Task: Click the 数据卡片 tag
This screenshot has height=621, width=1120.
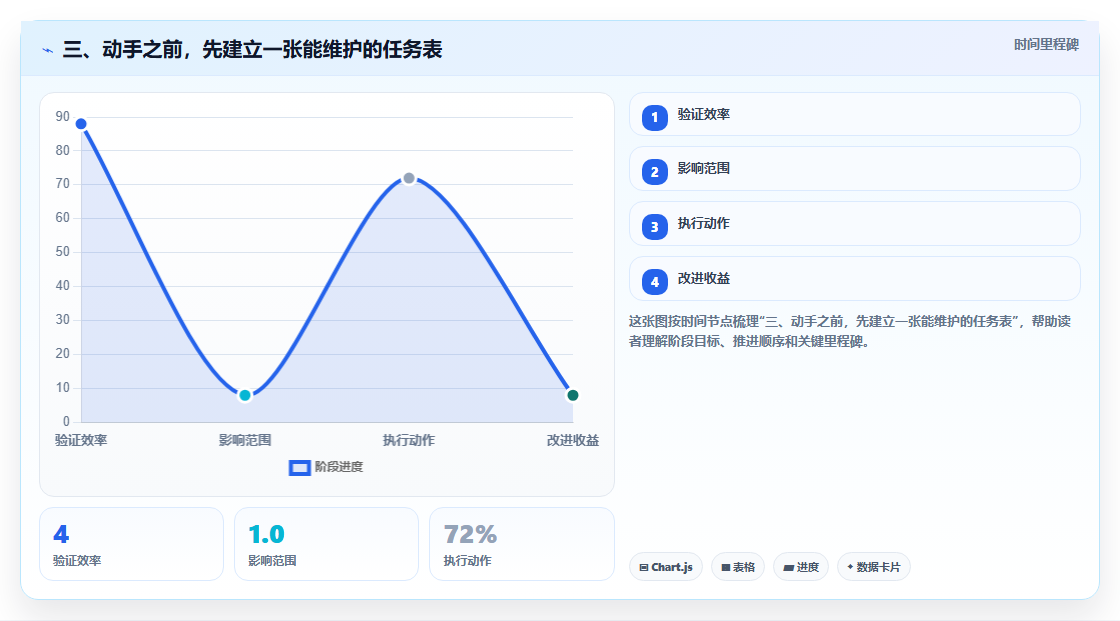Action: pyautogui.click(x=874, y=567)
